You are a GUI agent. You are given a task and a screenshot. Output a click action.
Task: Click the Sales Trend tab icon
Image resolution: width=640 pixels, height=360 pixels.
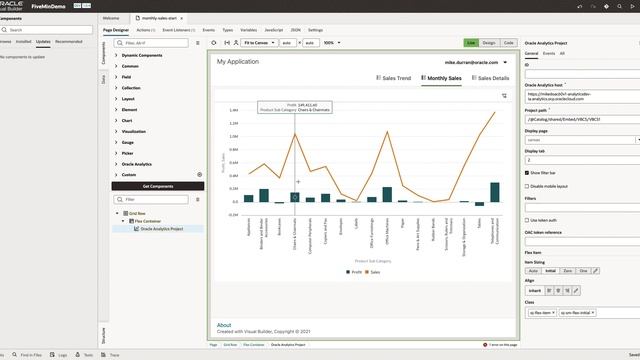coord(378,78)
